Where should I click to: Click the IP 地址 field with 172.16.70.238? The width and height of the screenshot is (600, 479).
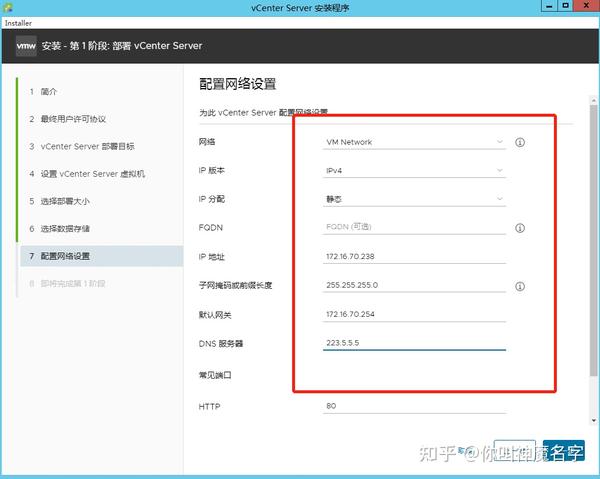(x=414, y=256)
